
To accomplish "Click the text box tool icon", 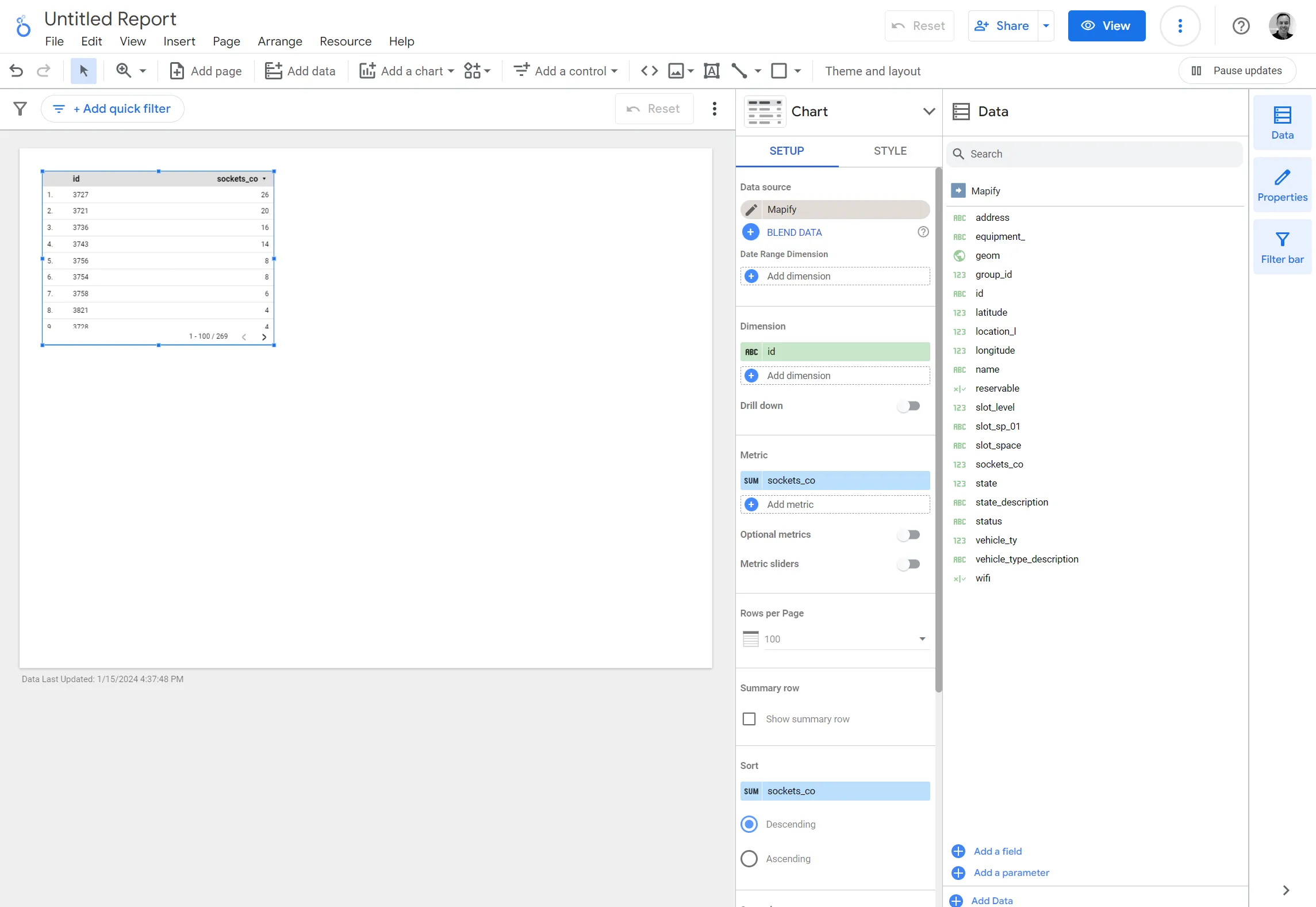I will (x=712, y=71).
